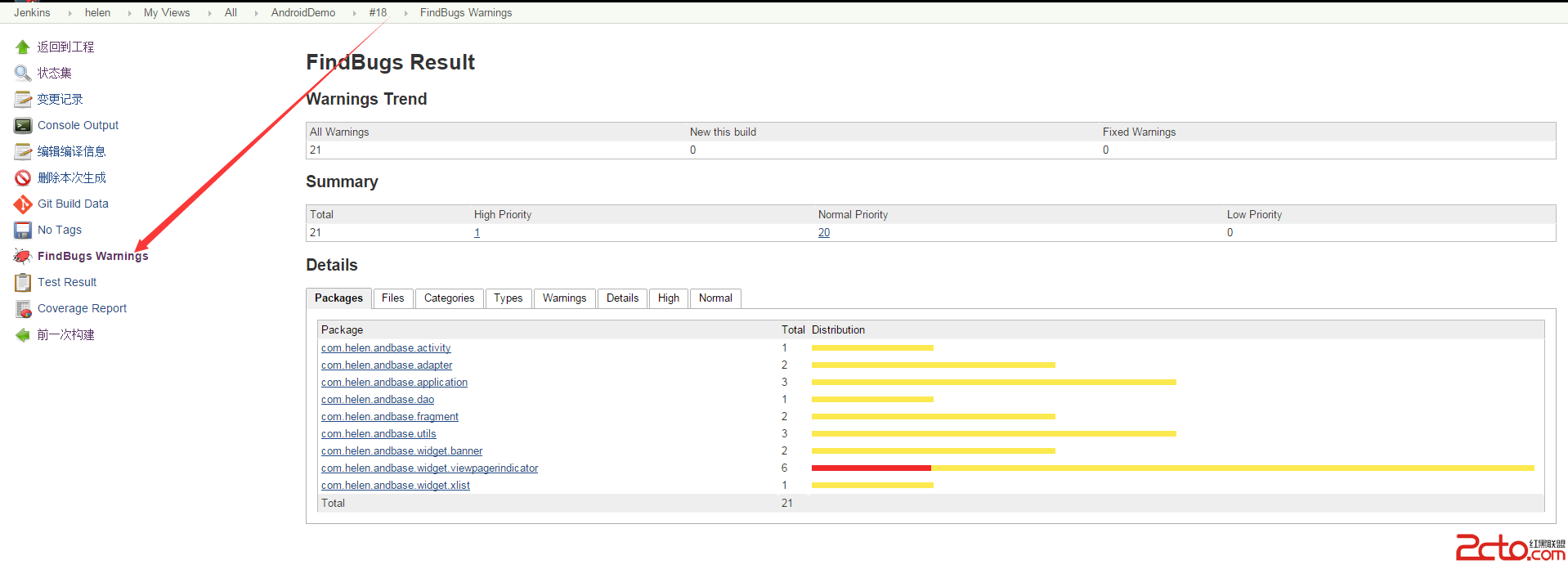This screenshot has width=1568, height=569.
Task: Click the Git Build Data icon
Action: (23, 204)
